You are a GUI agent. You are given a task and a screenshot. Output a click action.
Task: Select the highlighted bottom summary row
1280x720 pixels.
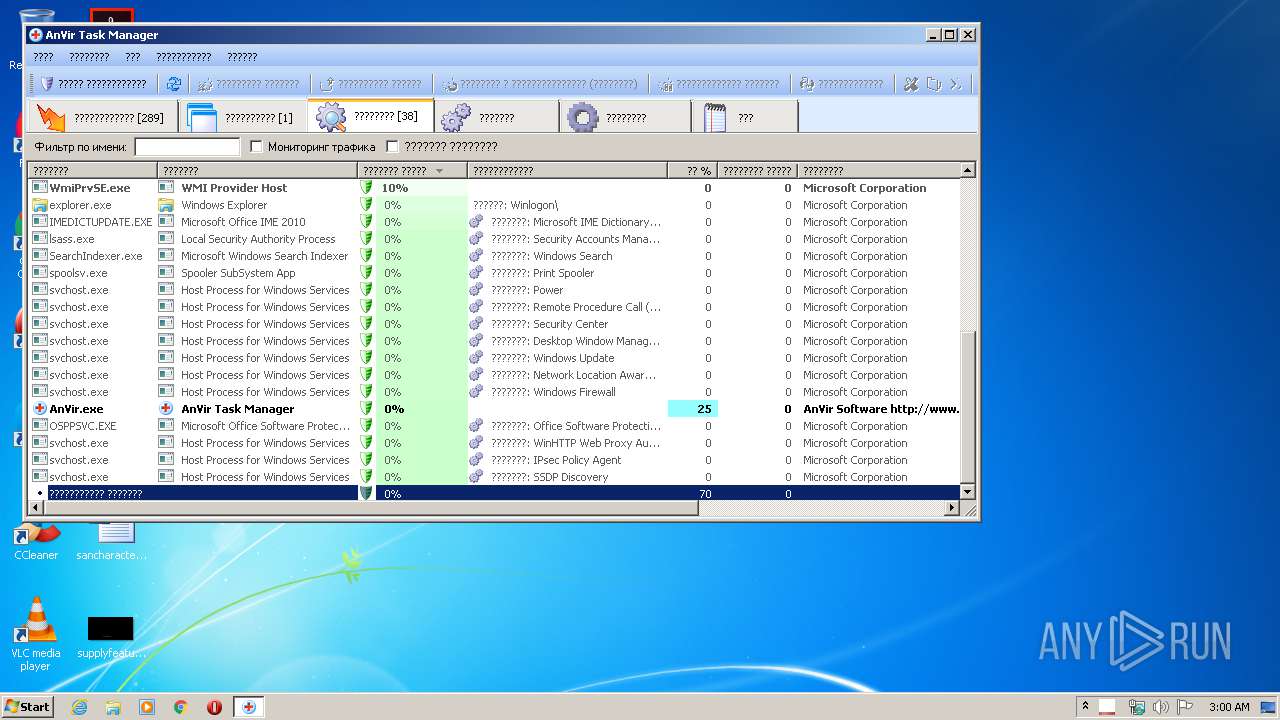click(x=494, y=494)
